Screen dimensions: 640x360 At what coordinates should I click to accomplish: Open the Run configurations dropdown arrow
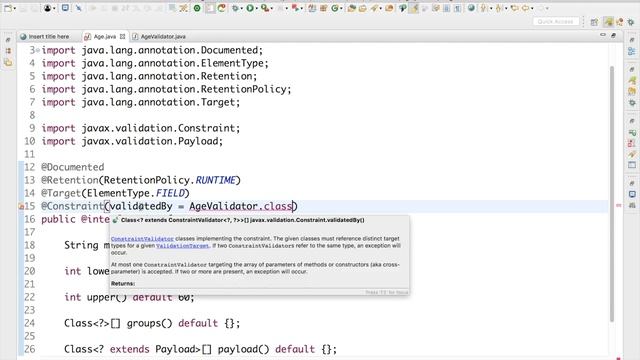point(256,9)
